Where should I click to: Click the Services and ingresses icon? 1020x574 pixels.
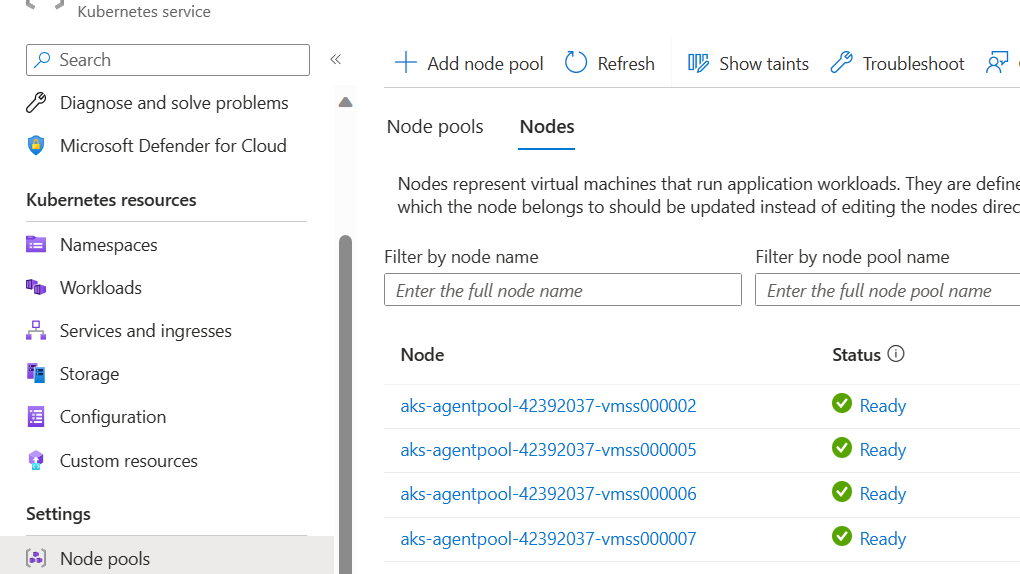point(36,331)
